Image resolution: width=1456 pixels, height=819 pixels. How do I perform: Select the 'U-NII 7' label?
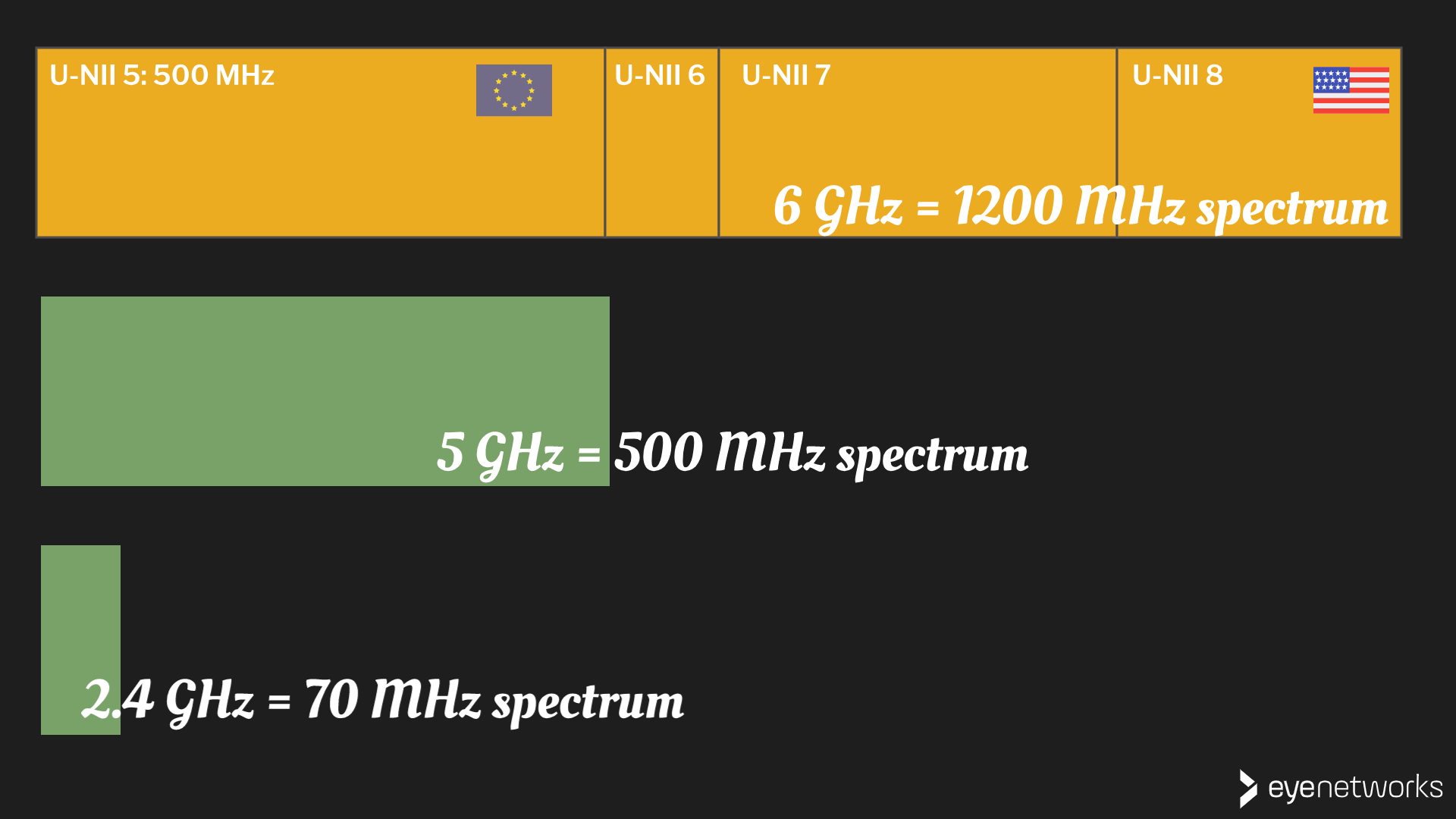[x=786, y=75]
